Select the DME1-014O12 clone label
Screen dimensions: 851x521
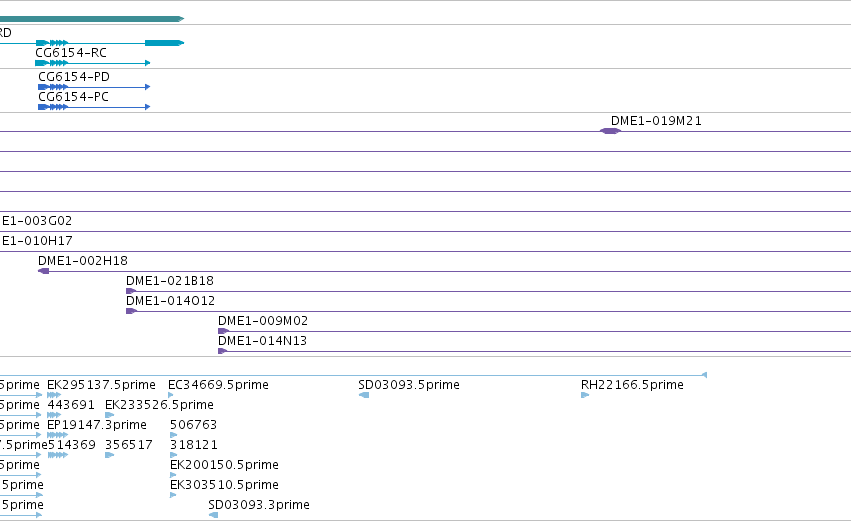point(170,301)
